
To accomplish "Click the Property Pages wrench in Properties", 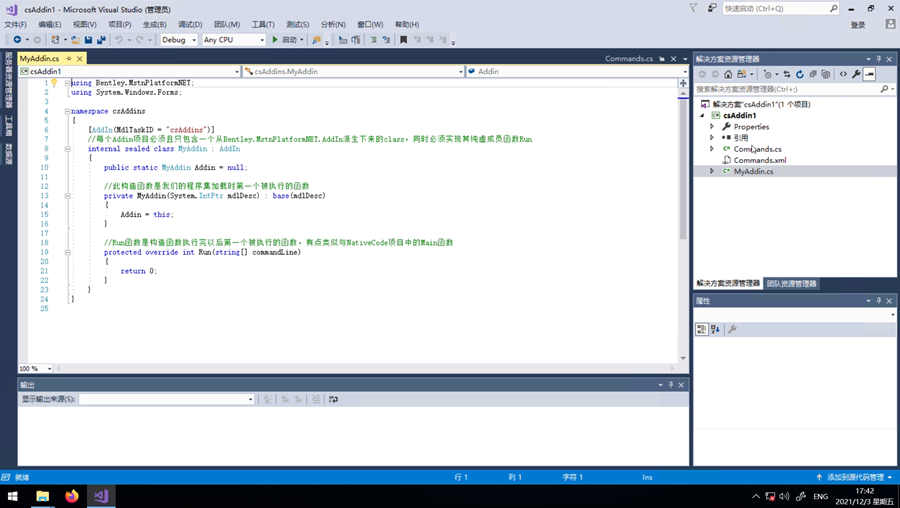I will click(732, 329).
